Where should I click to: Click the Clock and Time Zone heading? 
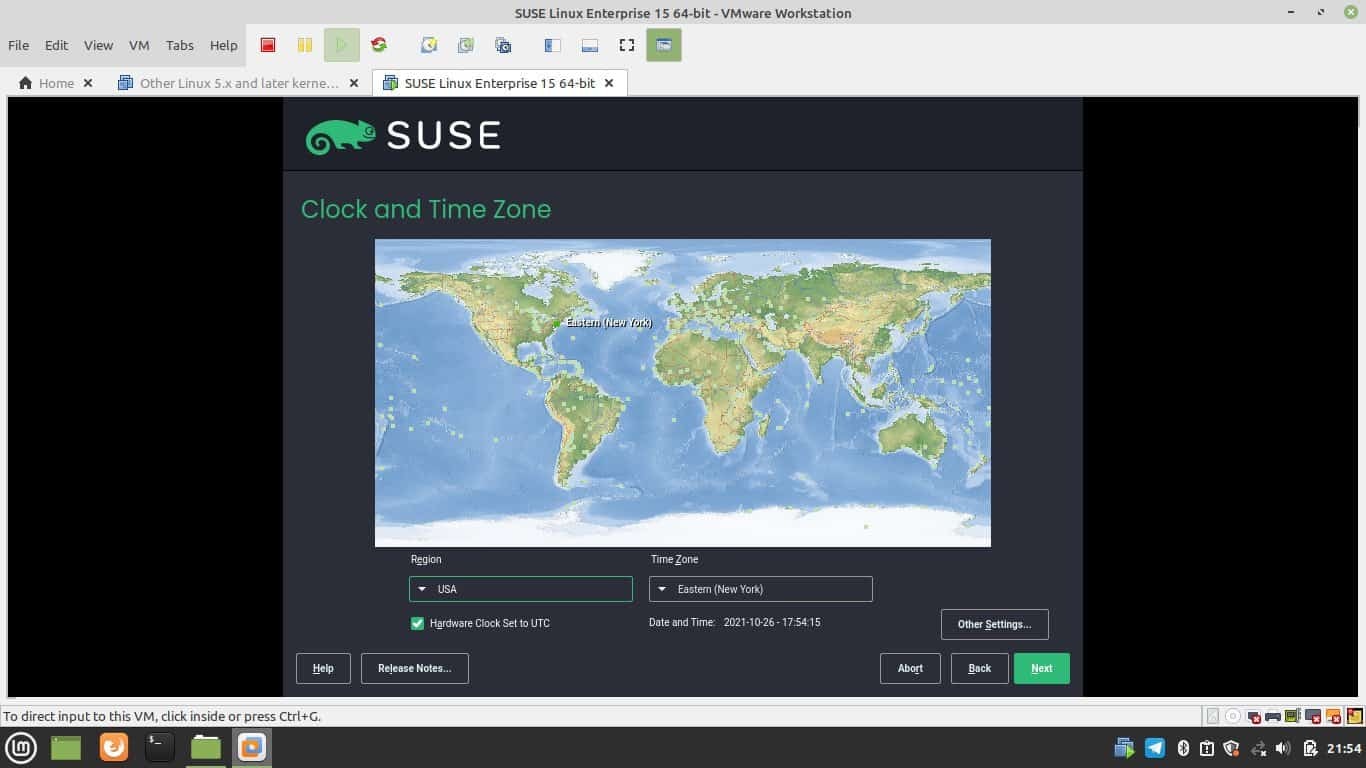(426, 209)
